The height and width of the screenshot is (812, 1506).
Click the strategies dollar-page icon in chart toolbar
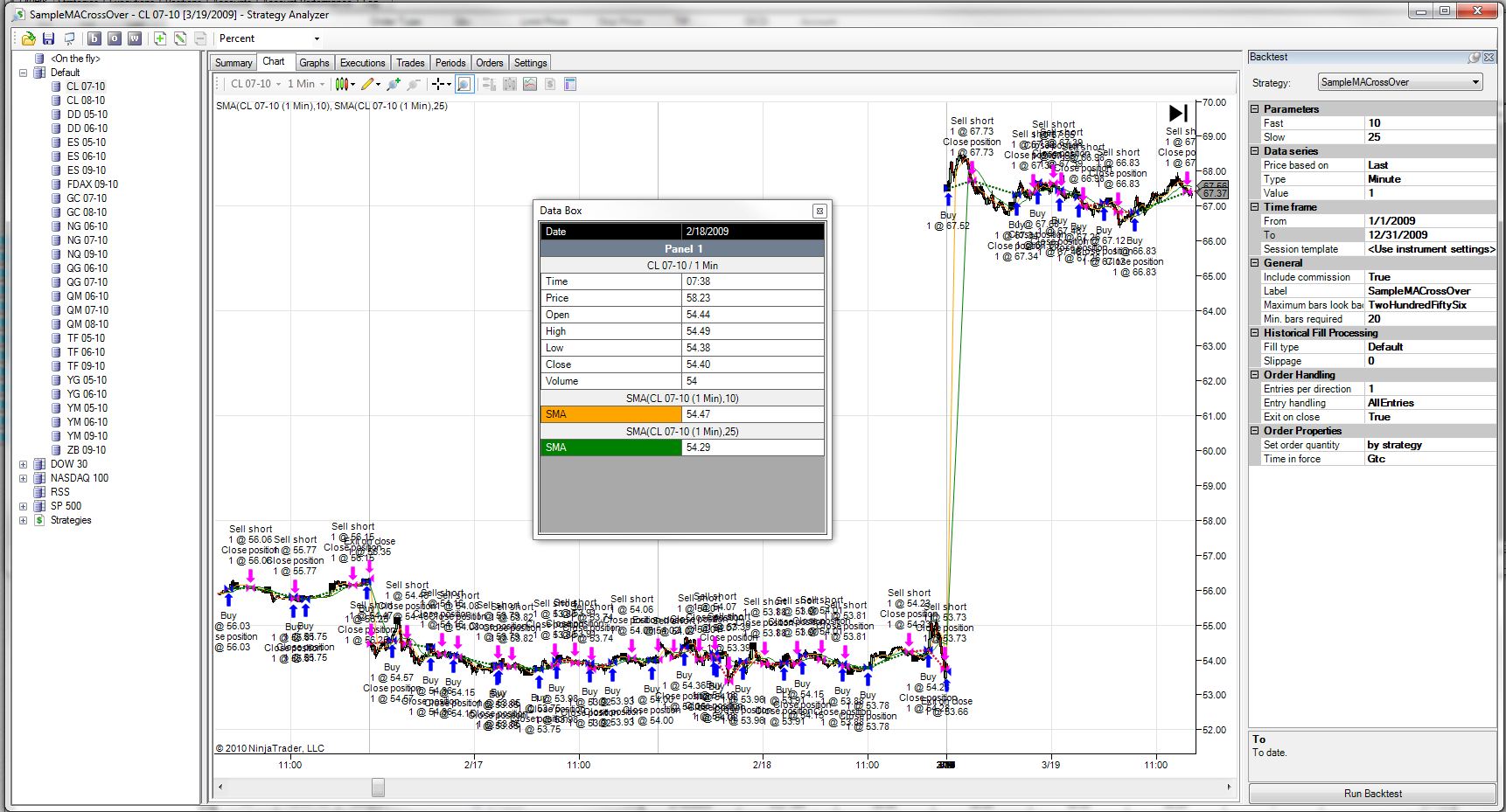pos(550,84)
